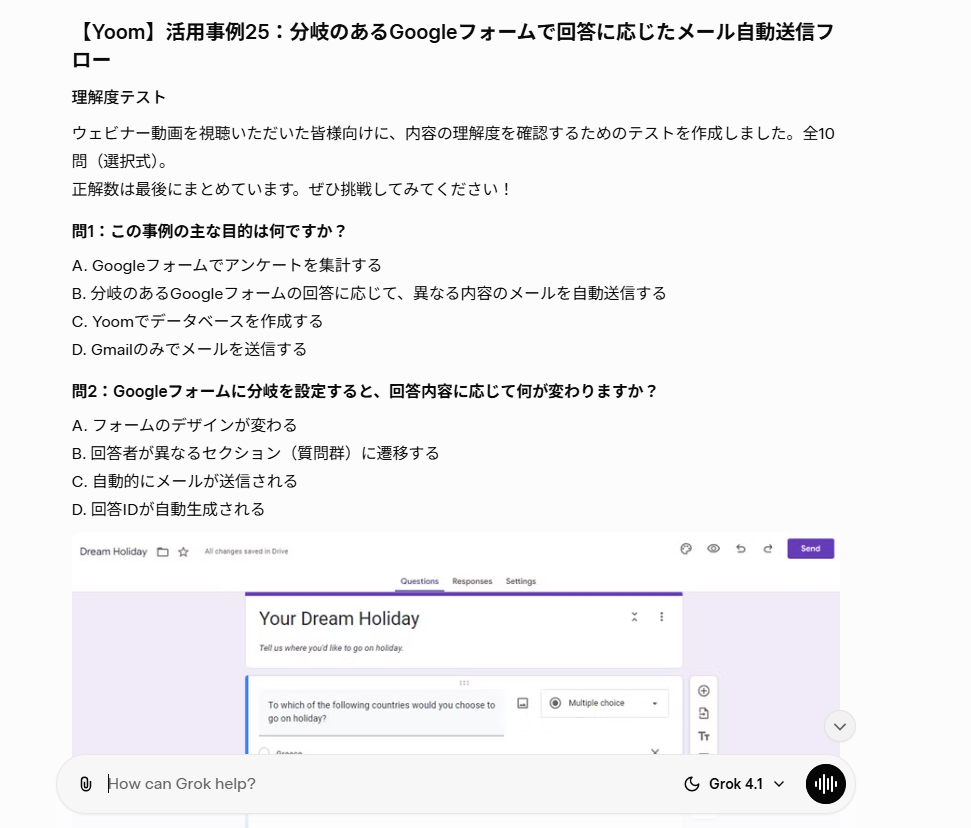The width and height of the screenshot is (971, 828).
Task: Select answer D. 回答IDが自動生成される
Action: pyautogui.click(x=168, y=509)
